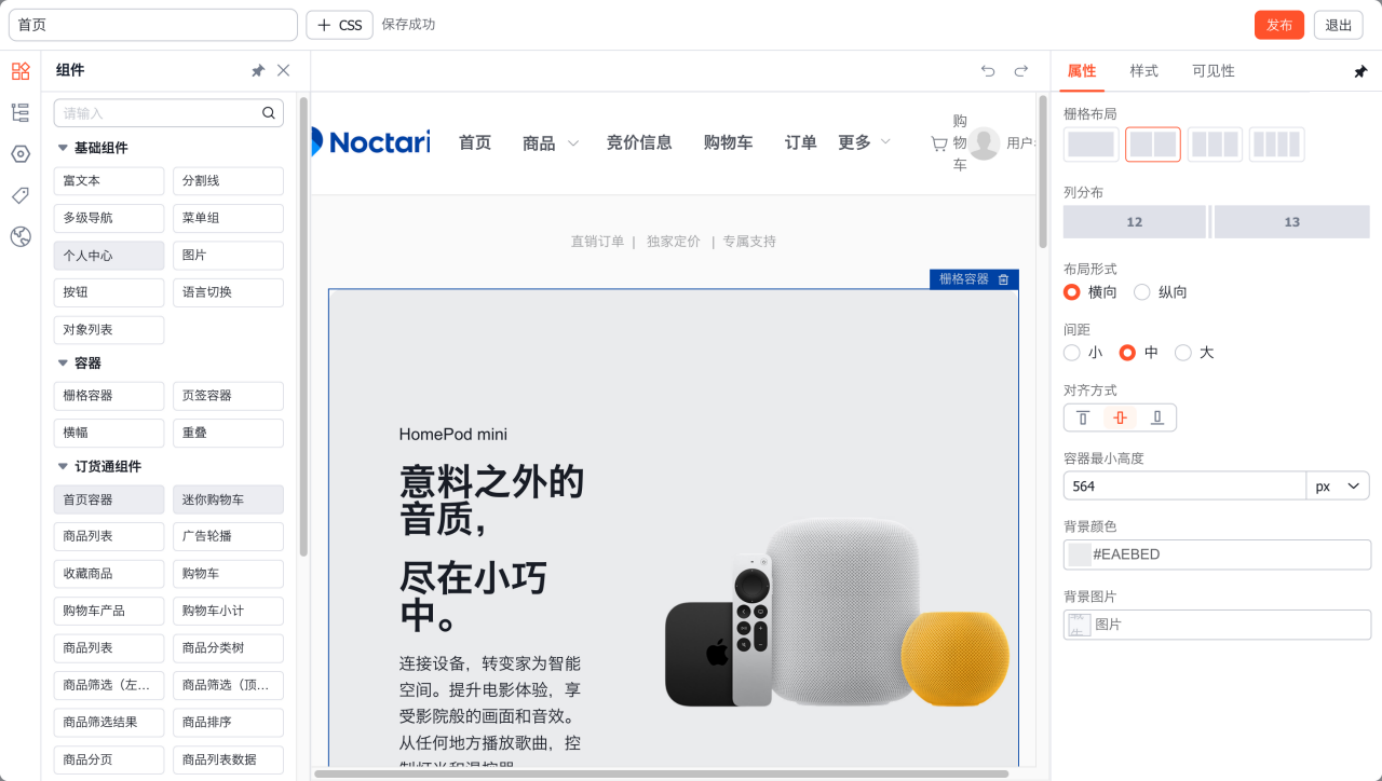Click the column distribution 13 segment
Viewport: 1382px width, 781px height.
pos(1292,222)
